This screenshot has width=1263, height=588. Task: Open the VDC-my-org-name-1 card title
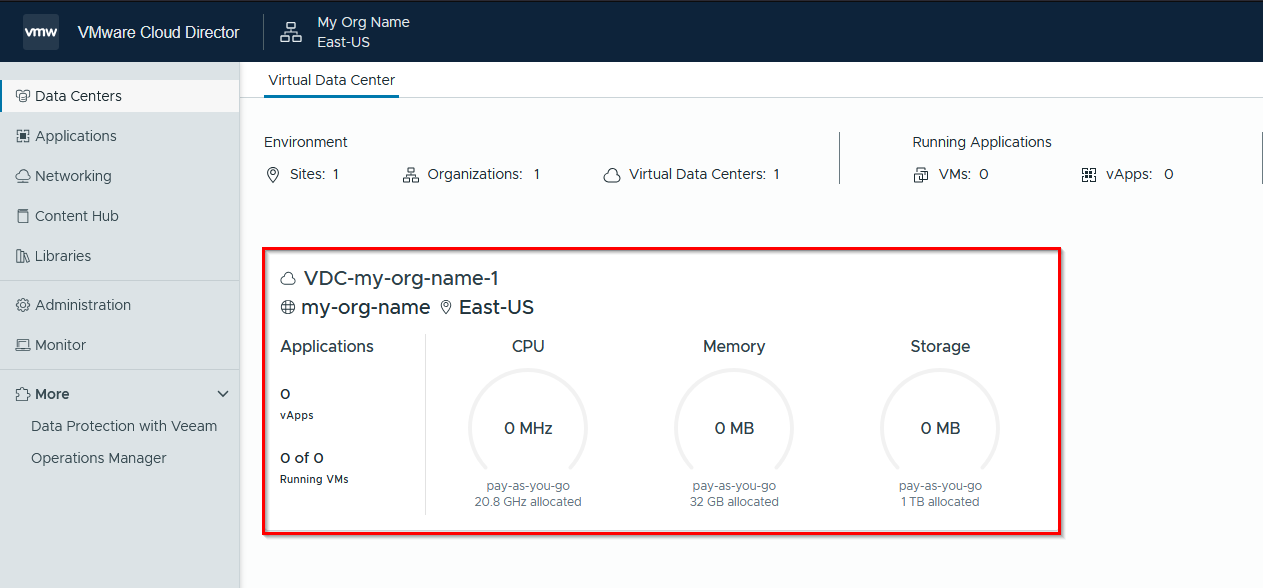(x=401, y=278)
